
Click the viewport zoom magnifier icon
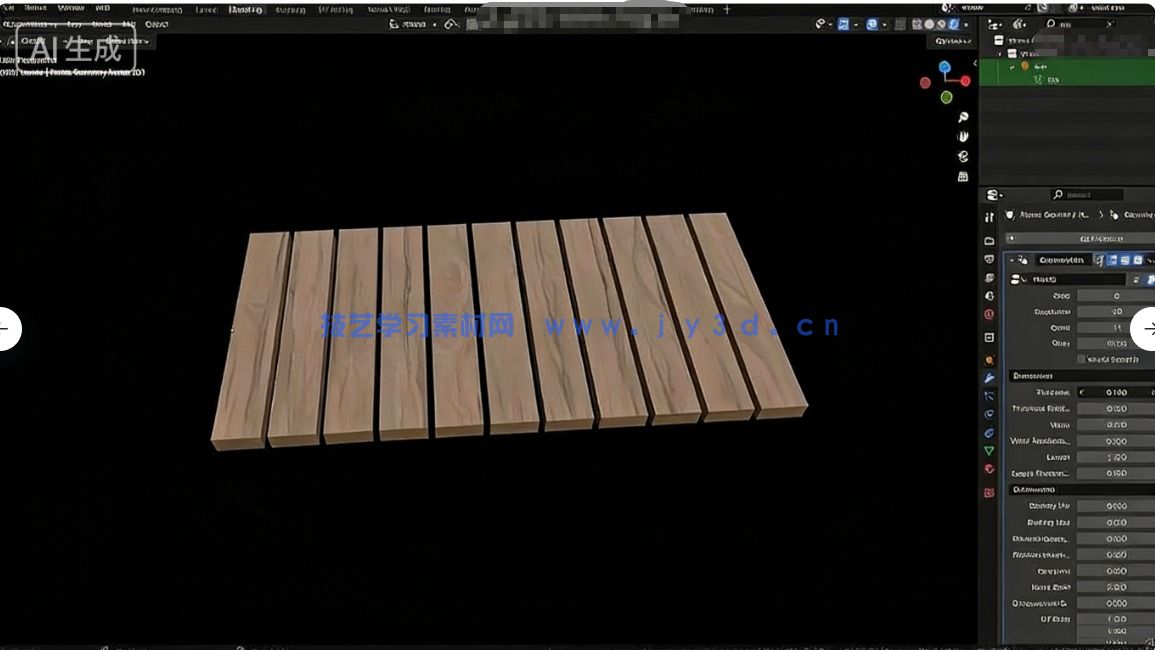(x=962, y=117)
